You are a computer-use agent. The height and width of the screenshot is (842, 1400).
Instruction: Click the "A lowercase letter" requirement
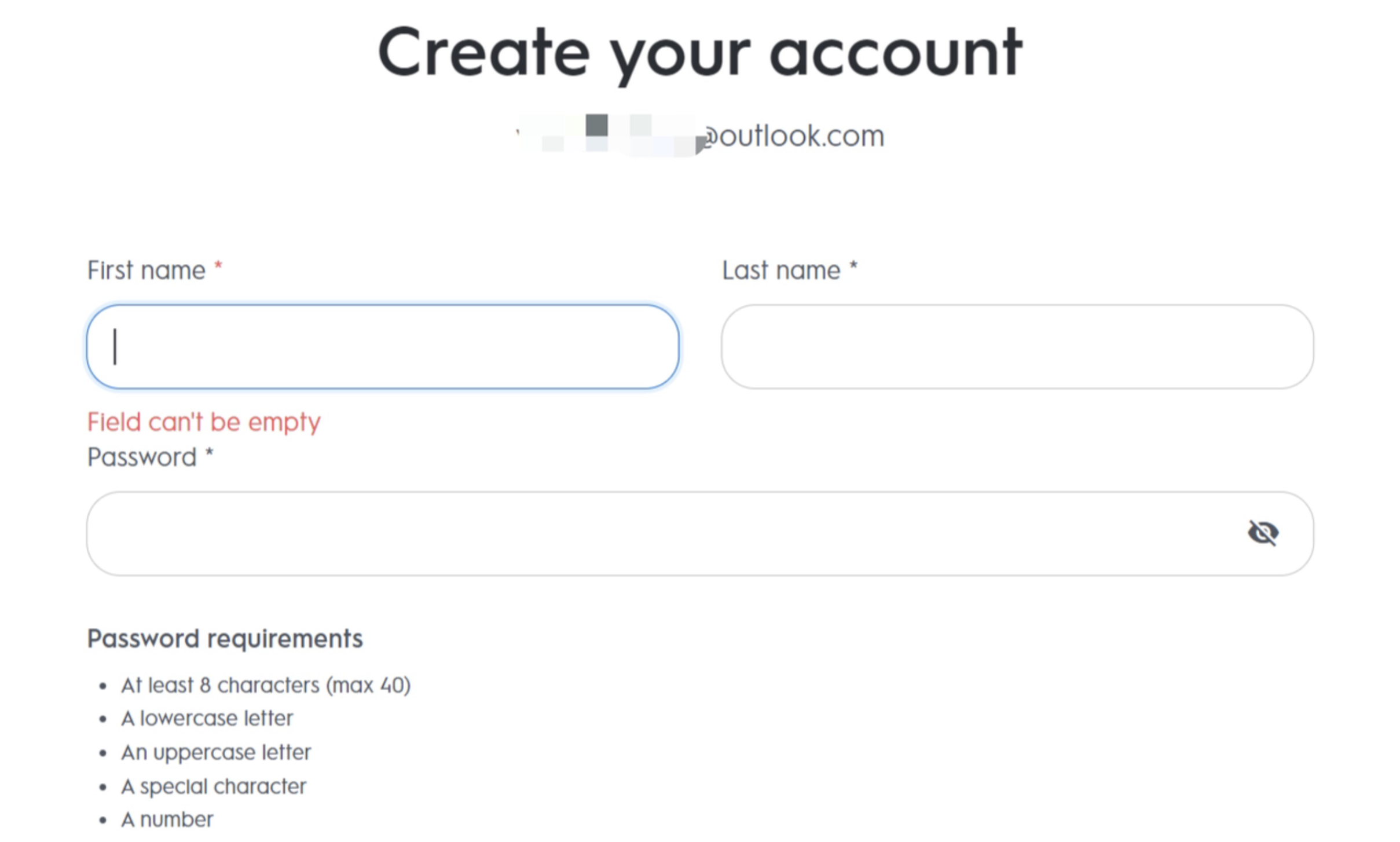click(x=207, y=719)
